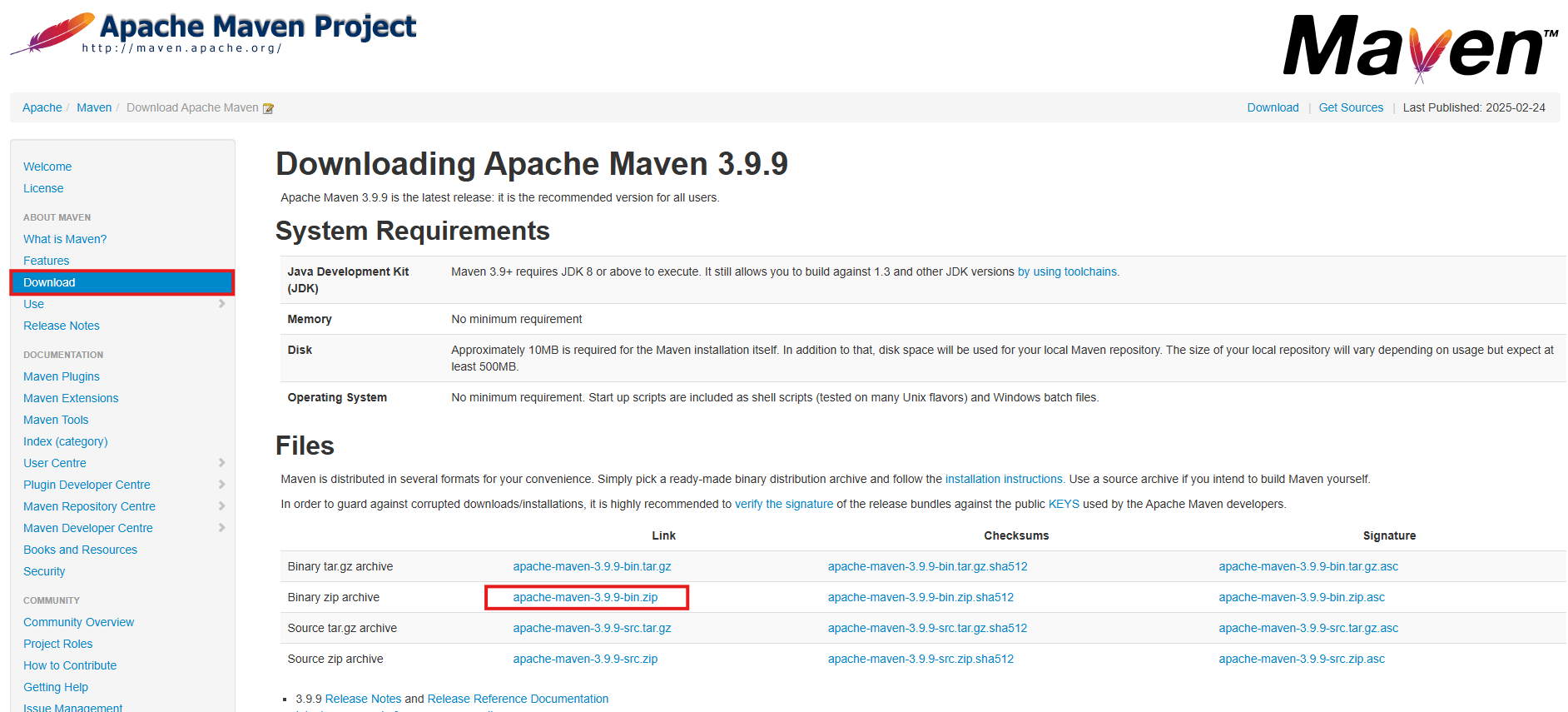Select License in the sidebar
1568x712 pixels.
pyautogui.click(x=43, y=188)
